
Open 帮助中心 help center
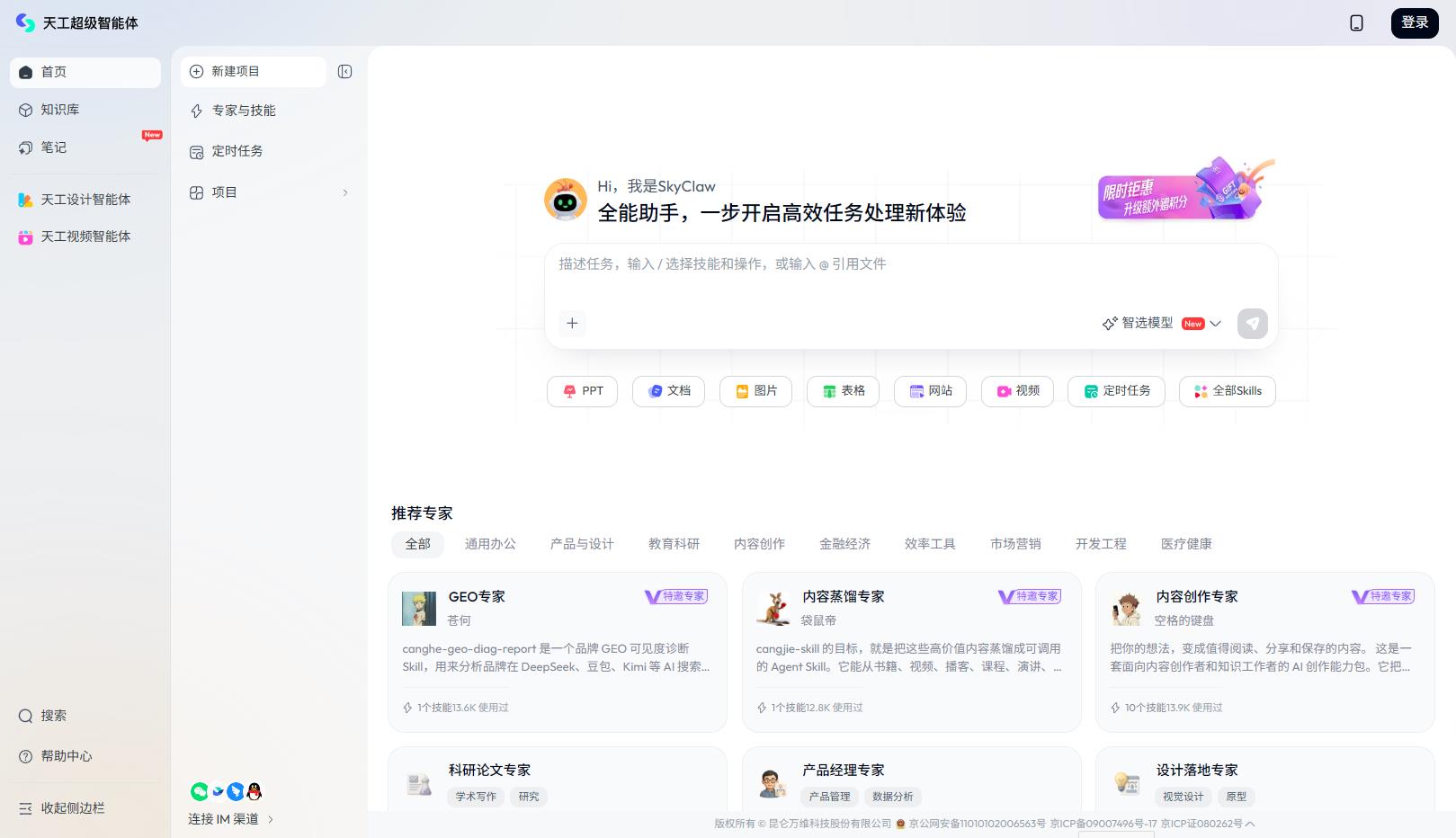pos(85,756)
